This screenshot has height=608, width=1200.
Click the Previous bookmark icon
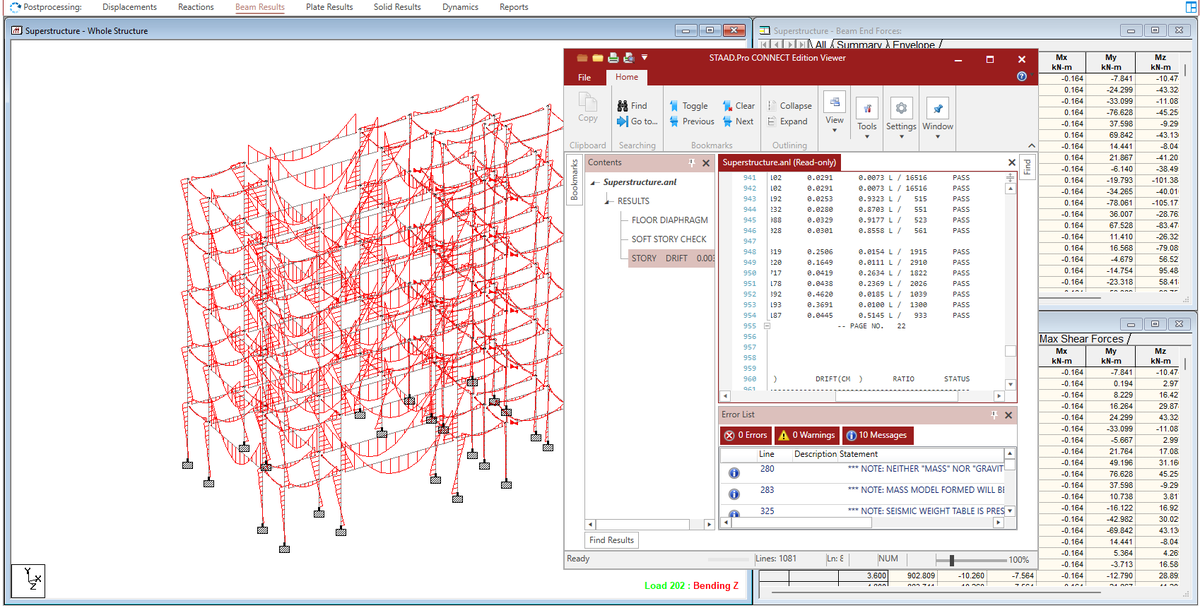692,122
